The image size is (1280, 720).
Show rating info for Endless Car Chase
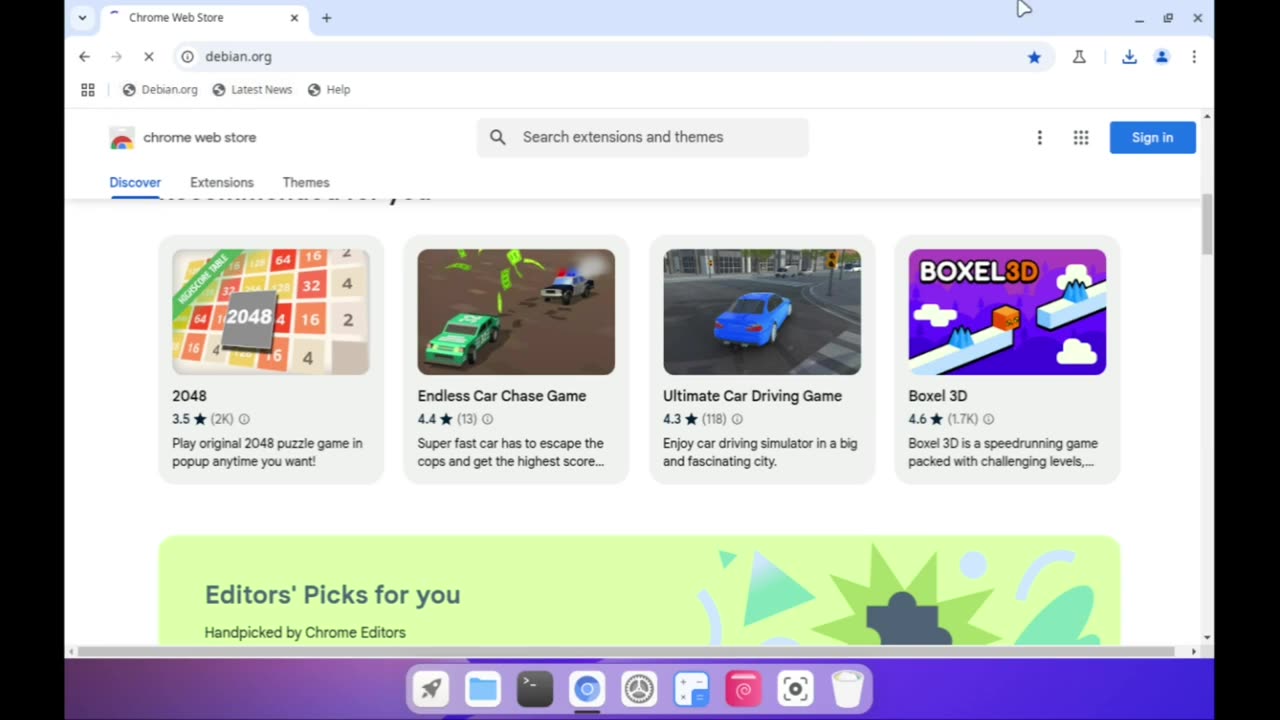[x=488, y=420]
